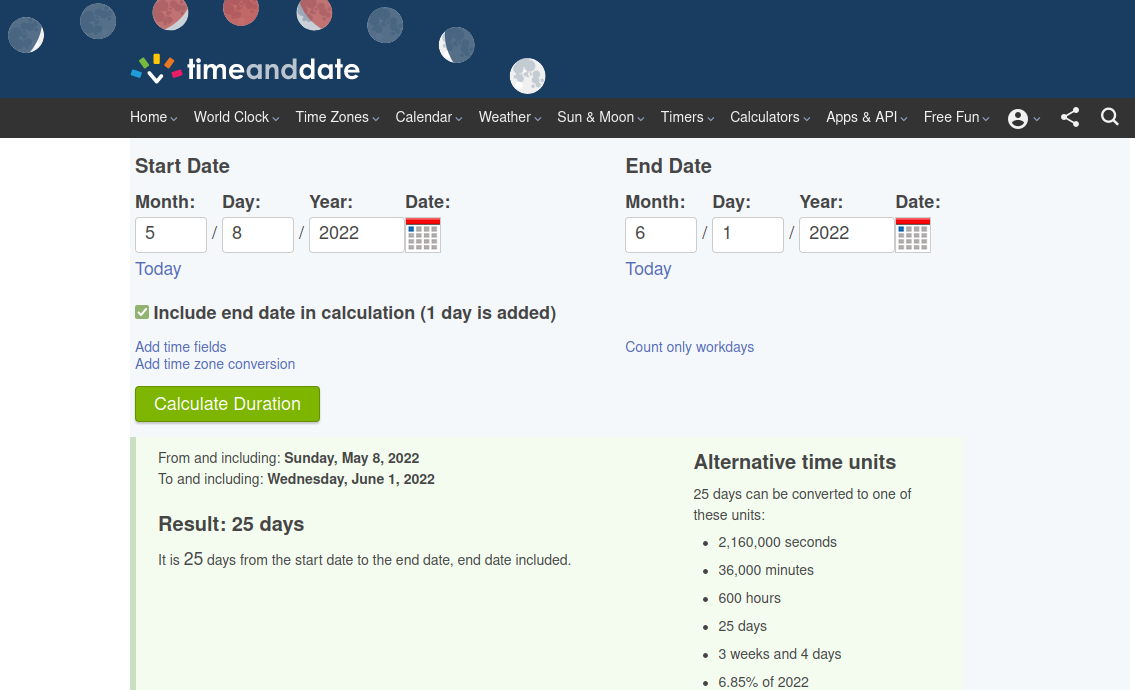The image size is (1135, 690).
Task: Click the timeanddate logo
Action: pos(245,70)
